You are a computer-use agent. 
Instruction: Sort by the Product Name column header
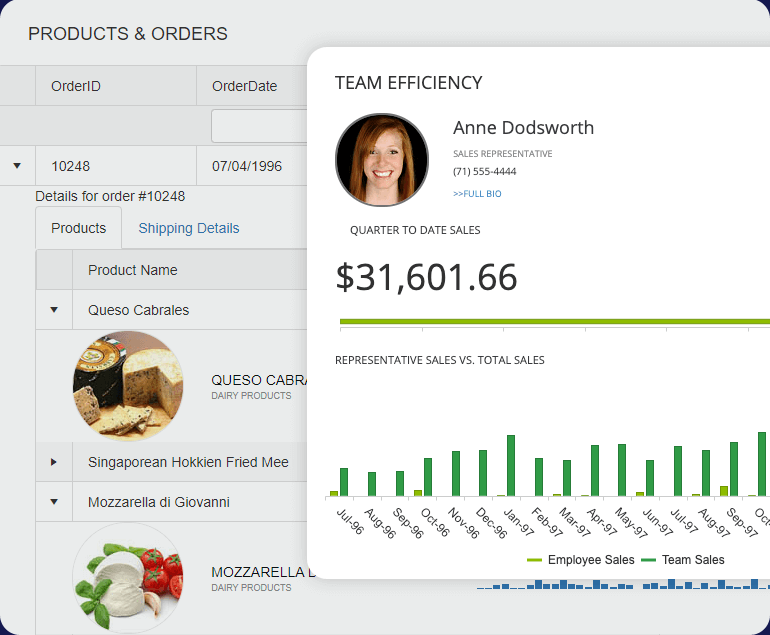click(133, 270)
